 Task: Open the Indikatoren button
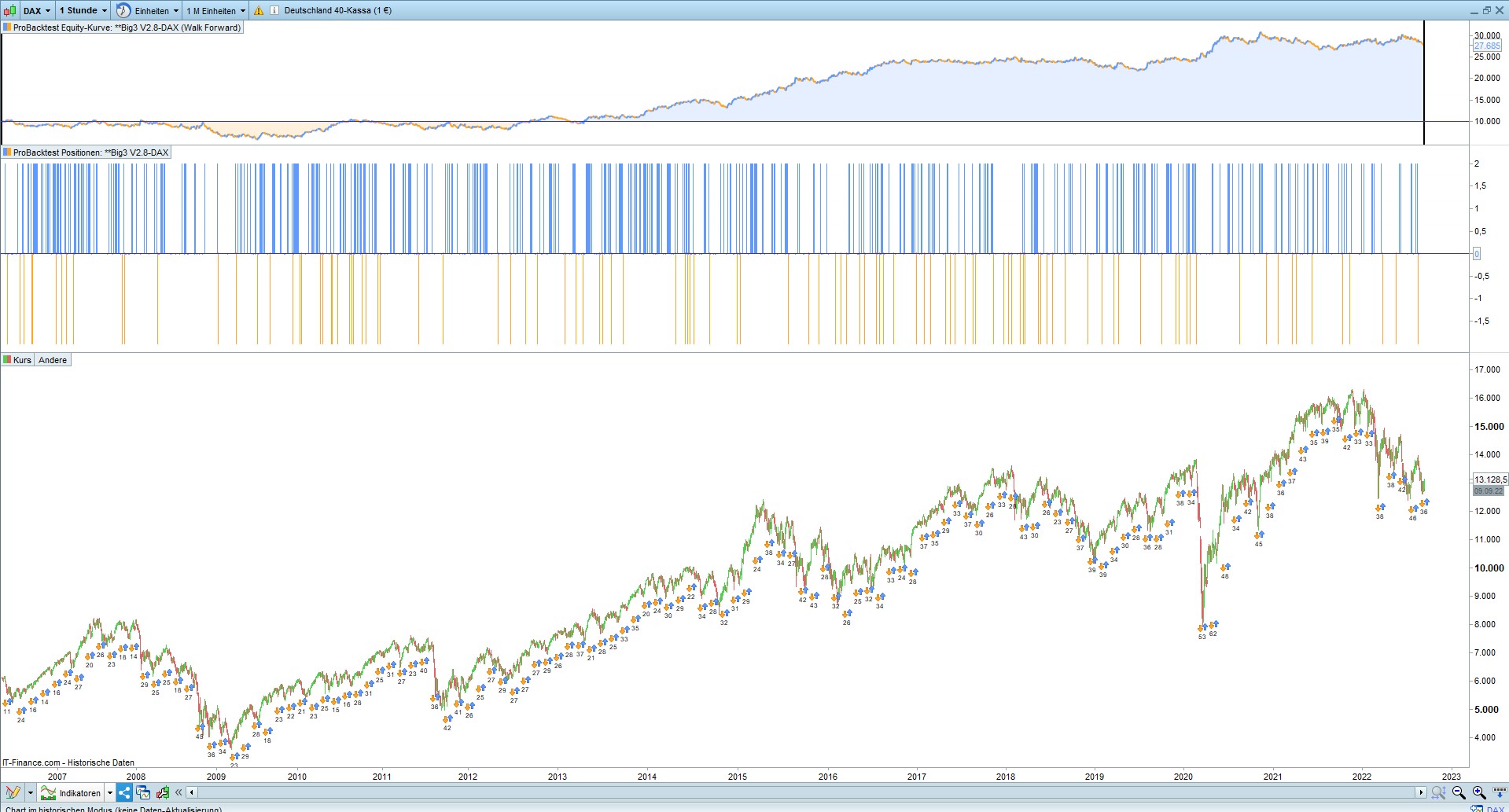72,792
